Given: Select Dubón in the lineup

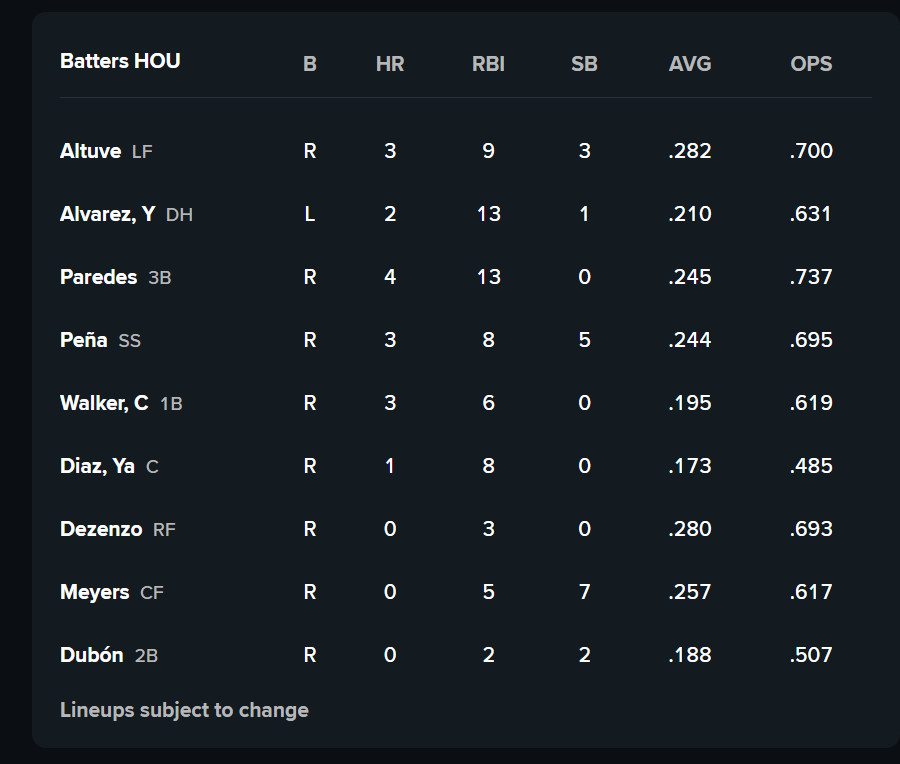Looking at the screenshot, I should point(92,655).
